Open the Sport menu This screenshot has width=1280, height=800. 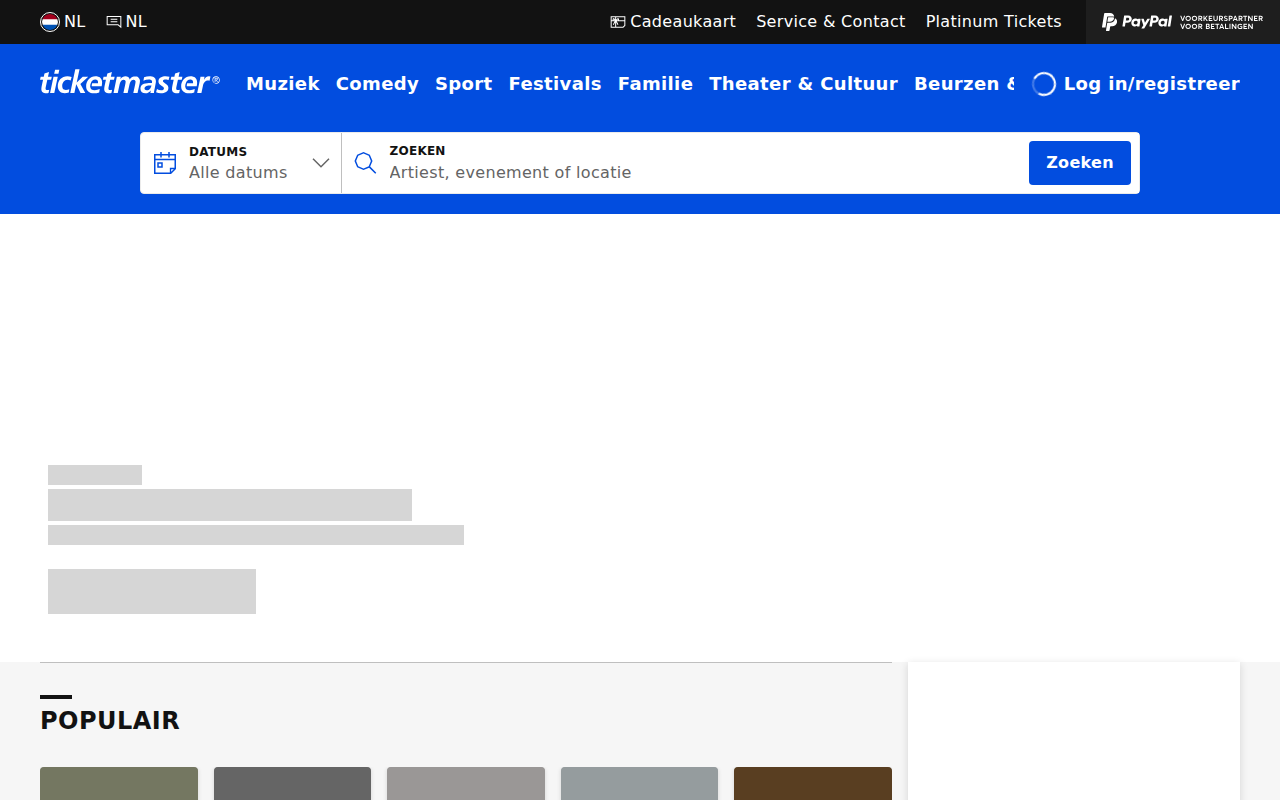(464, 84)
